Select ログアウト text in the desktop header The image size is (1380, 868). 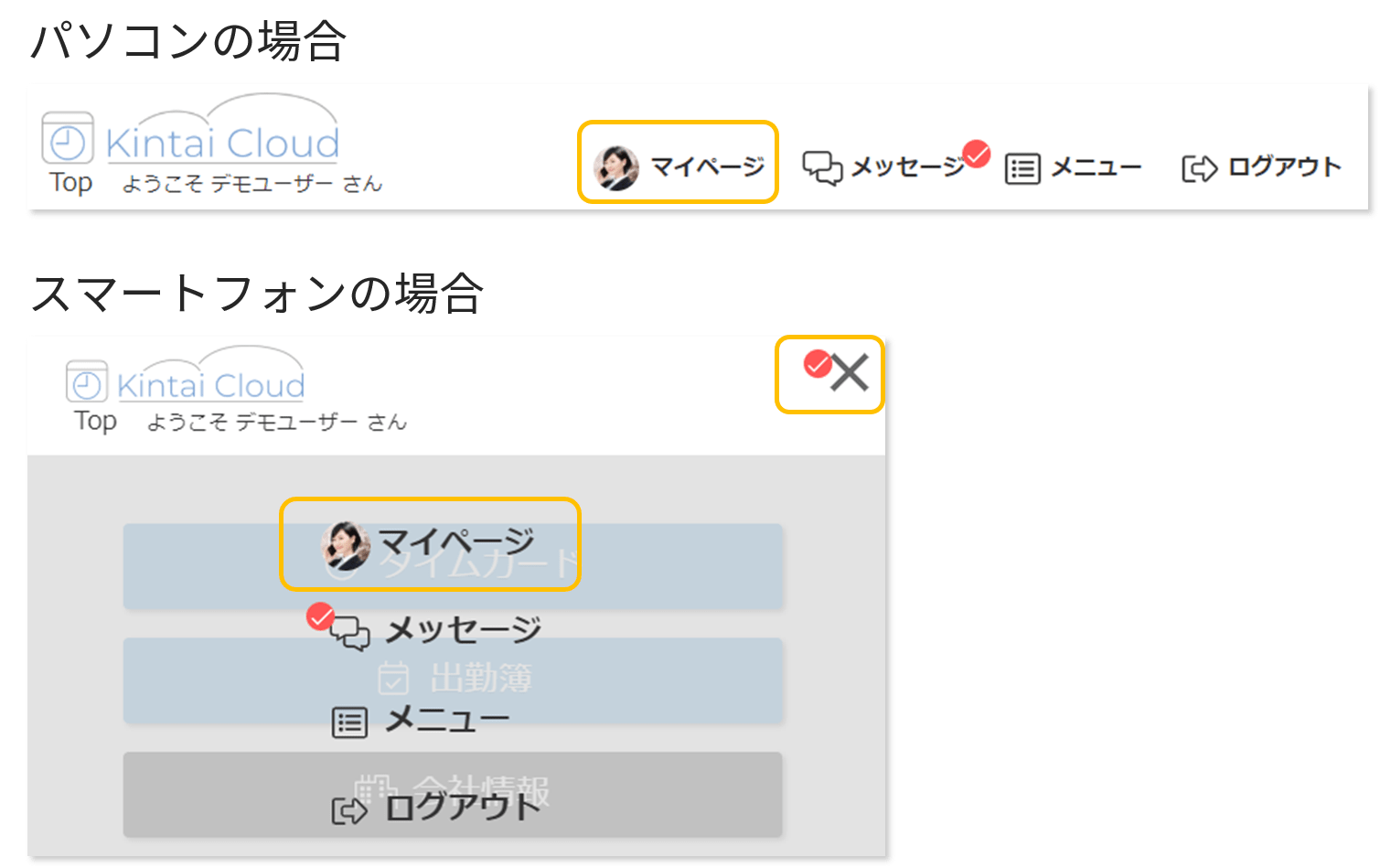(1284, 166)
